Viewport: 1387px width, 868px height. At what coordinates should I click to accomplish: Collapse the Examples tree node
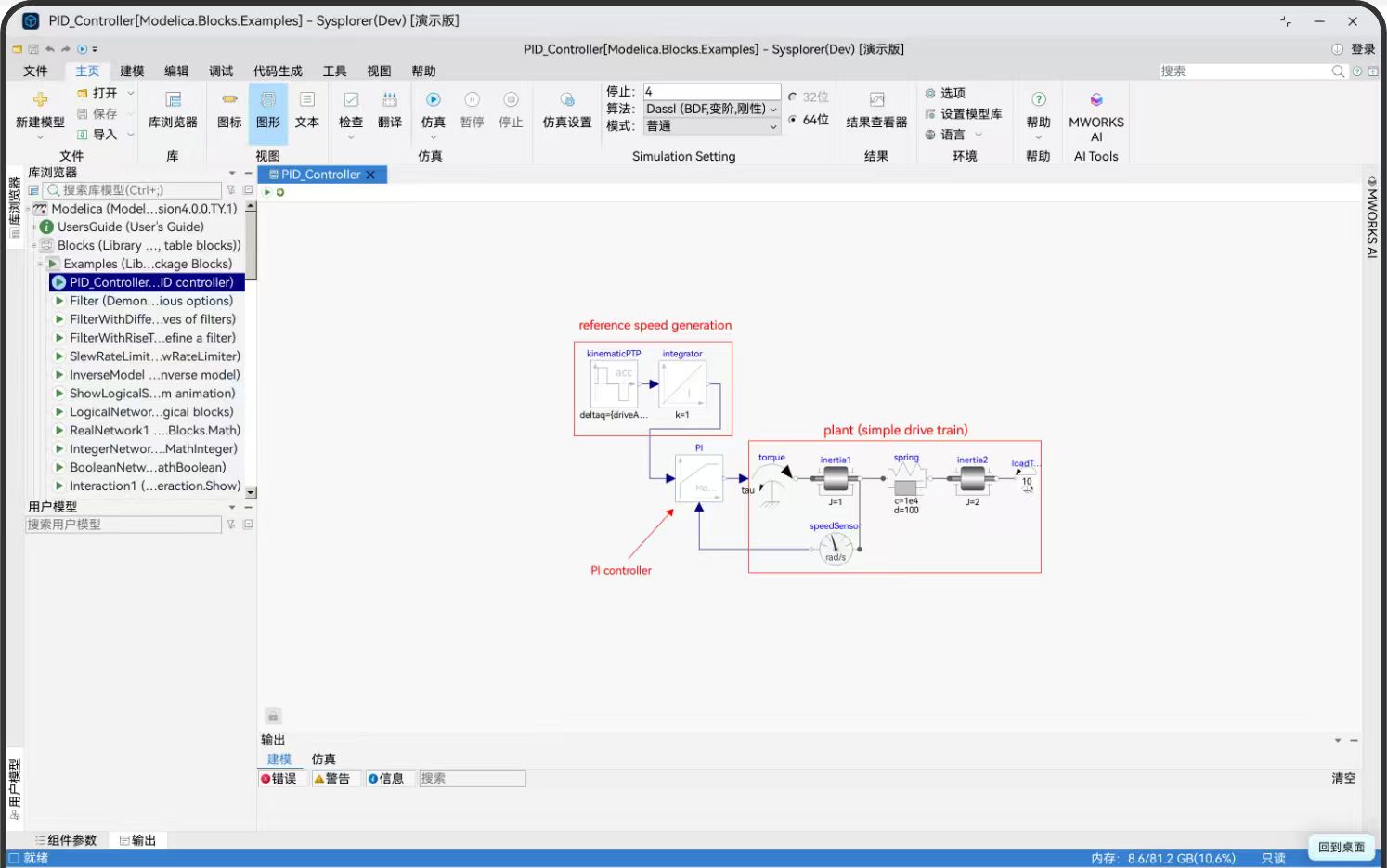coord(40,265)
